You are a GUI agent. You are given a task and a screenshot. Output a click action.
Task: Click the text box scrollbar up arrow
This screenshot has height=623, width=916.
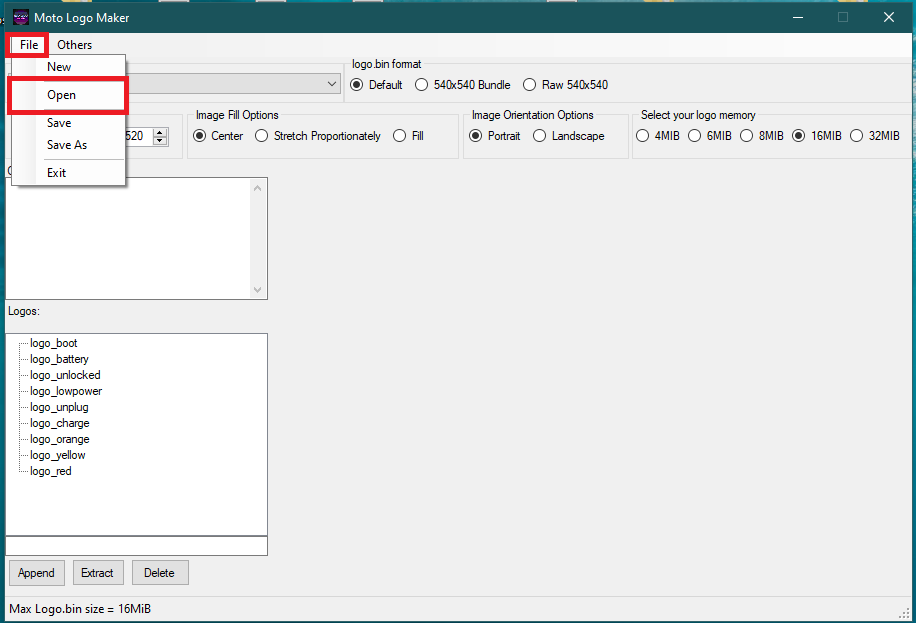click(258, 188)
